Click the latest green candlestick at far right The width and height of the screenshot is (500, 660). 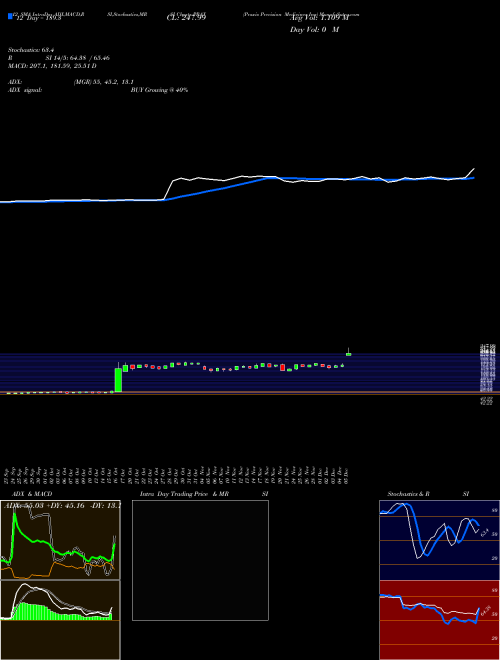tap(348, 354)
